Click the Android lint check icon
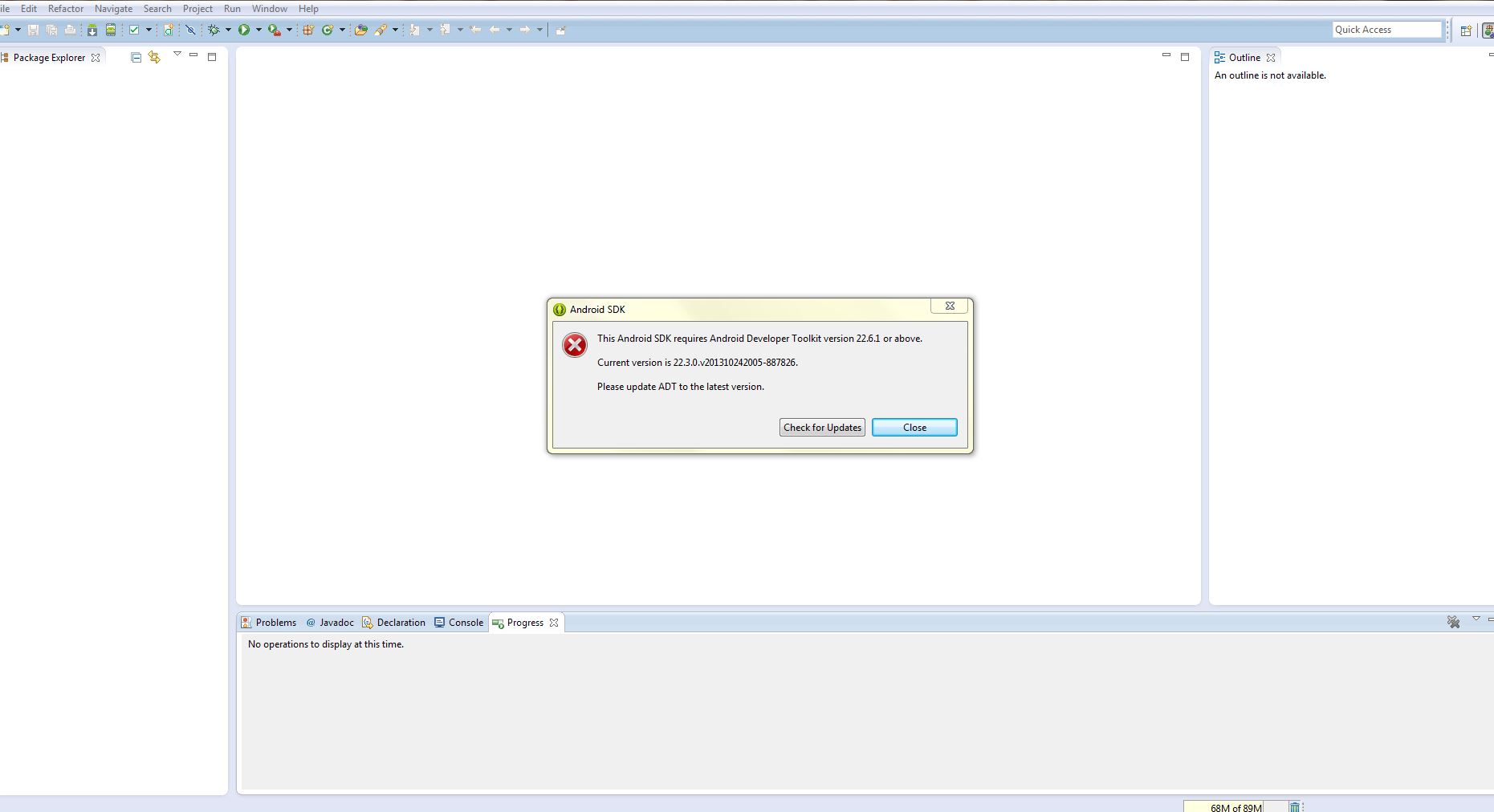The image size is (1494, 812). 134,30
